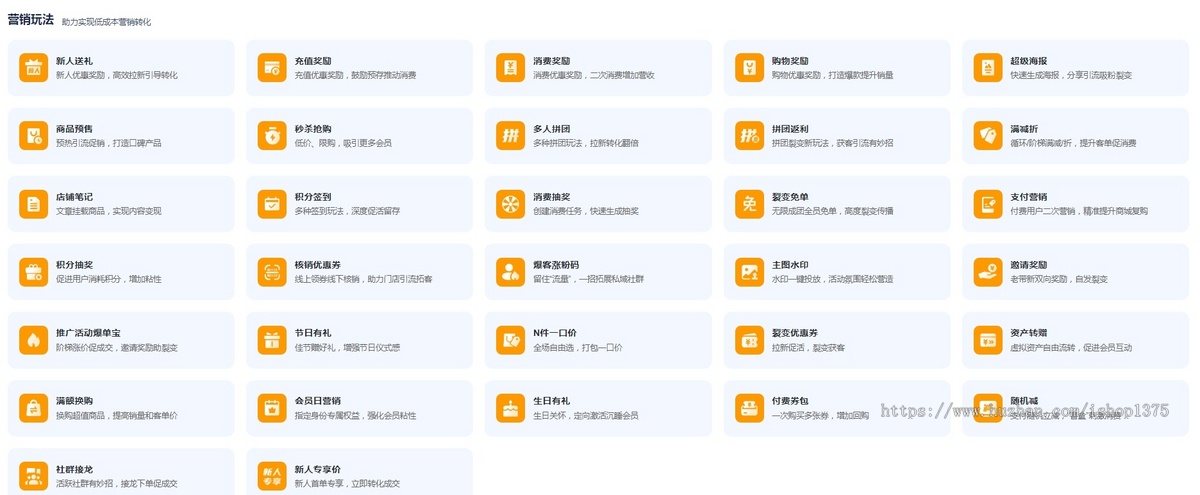Click the 邀请奖励 hand icon
This screenshot has width=1200, height=495.
coord(989,272)
